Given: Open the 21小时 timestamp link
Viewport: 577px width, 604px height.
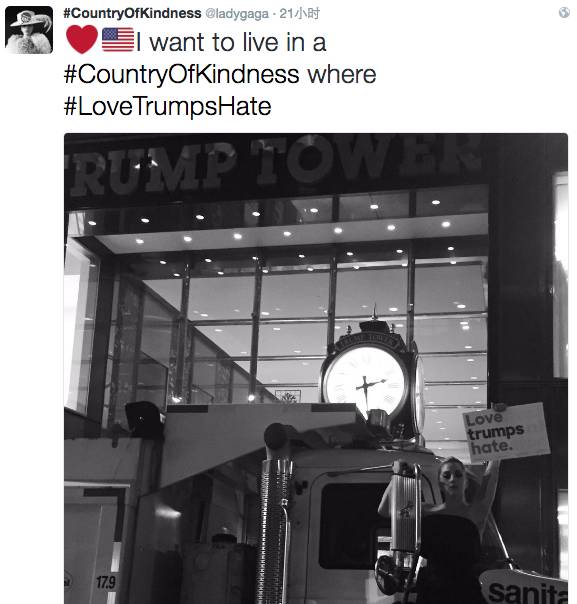Looking at the screenshot, I should (x=299, y=13).
